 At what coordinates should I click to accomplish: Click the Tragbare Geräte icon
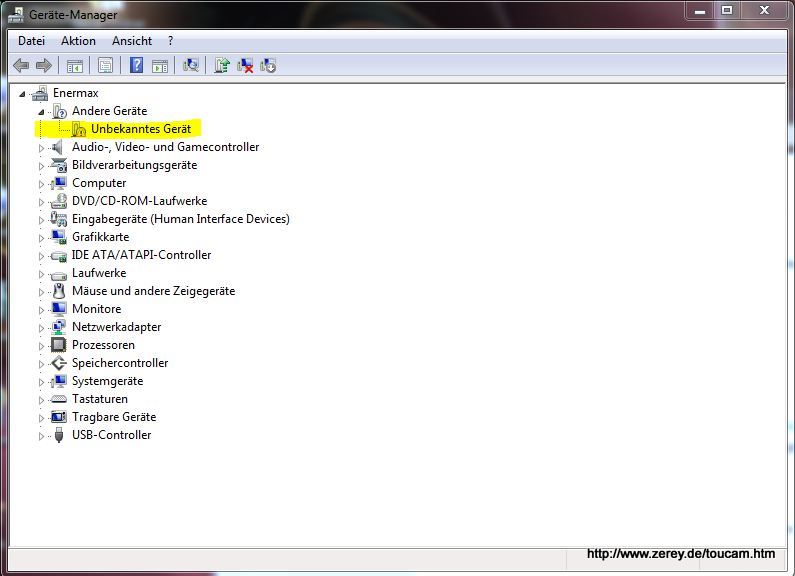tap(59, 417)
